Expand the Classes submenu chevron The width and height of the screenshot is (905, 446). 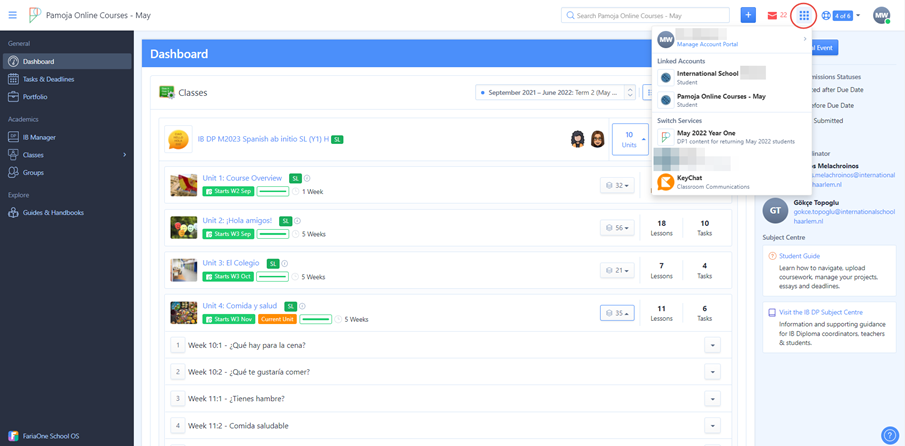[x=125, y=155]
